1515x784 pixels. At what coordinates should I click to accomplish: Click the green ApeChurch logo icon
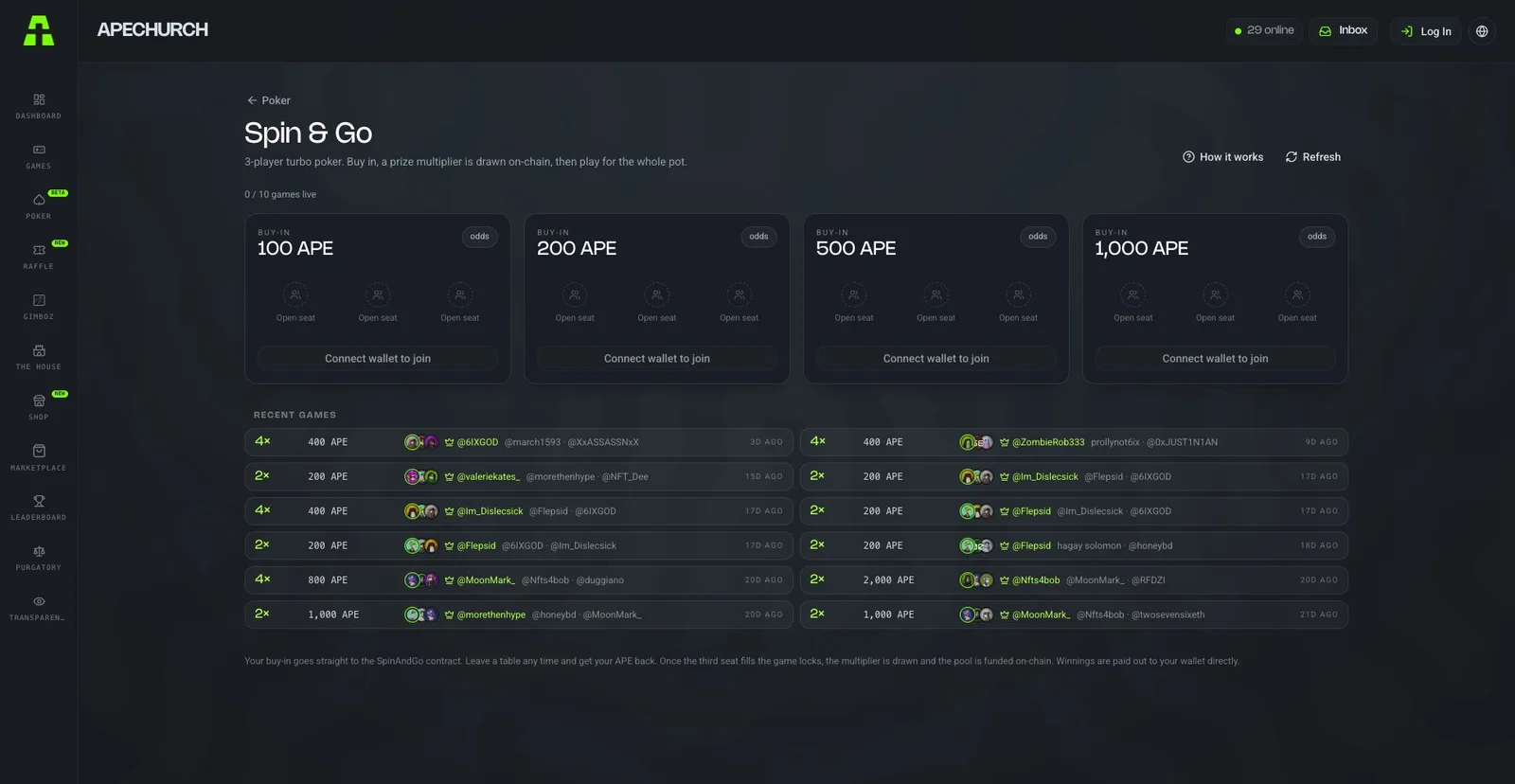click(39, 30)
